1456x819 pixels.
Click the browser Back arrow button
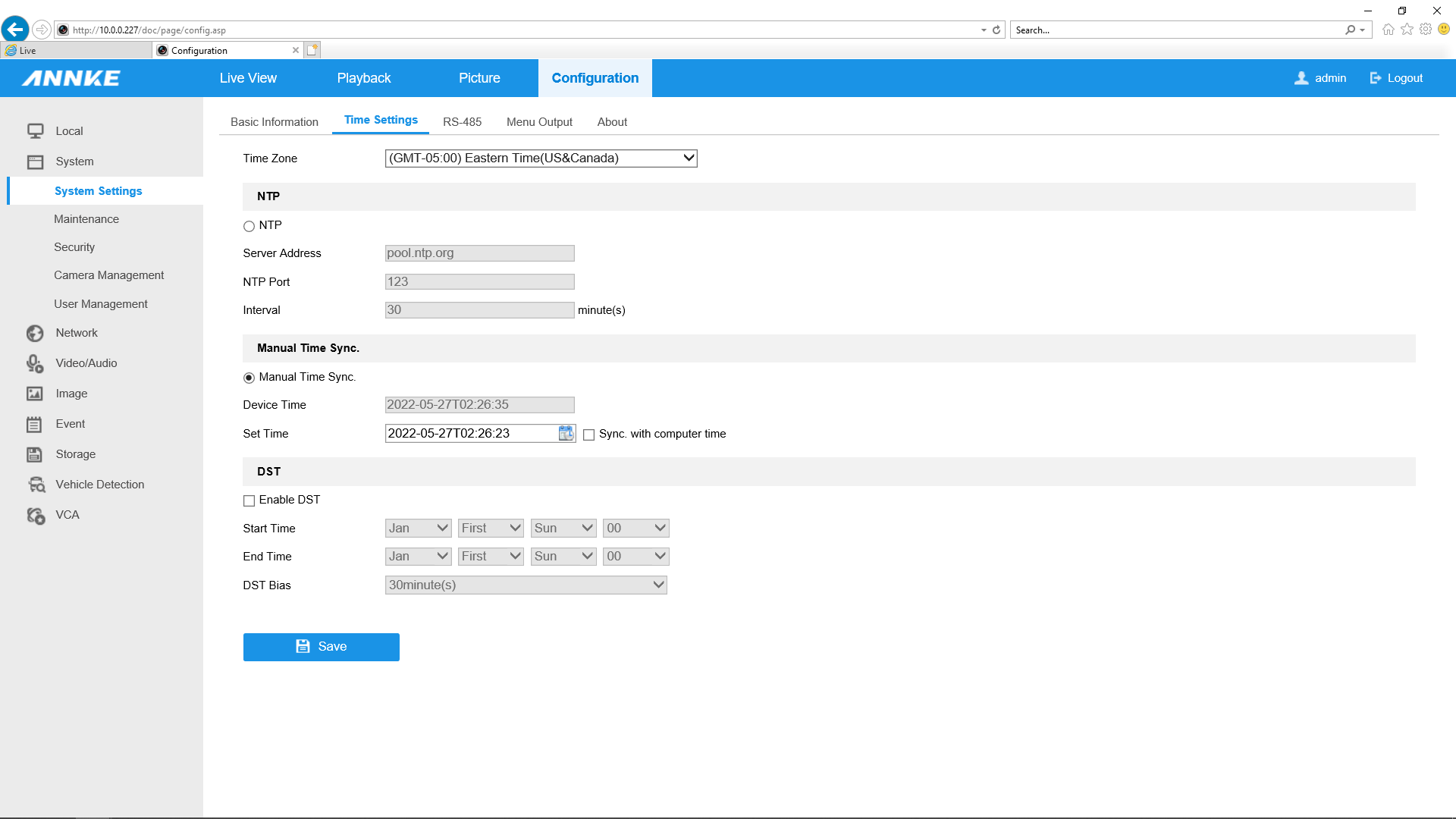(x=15, y=30)
